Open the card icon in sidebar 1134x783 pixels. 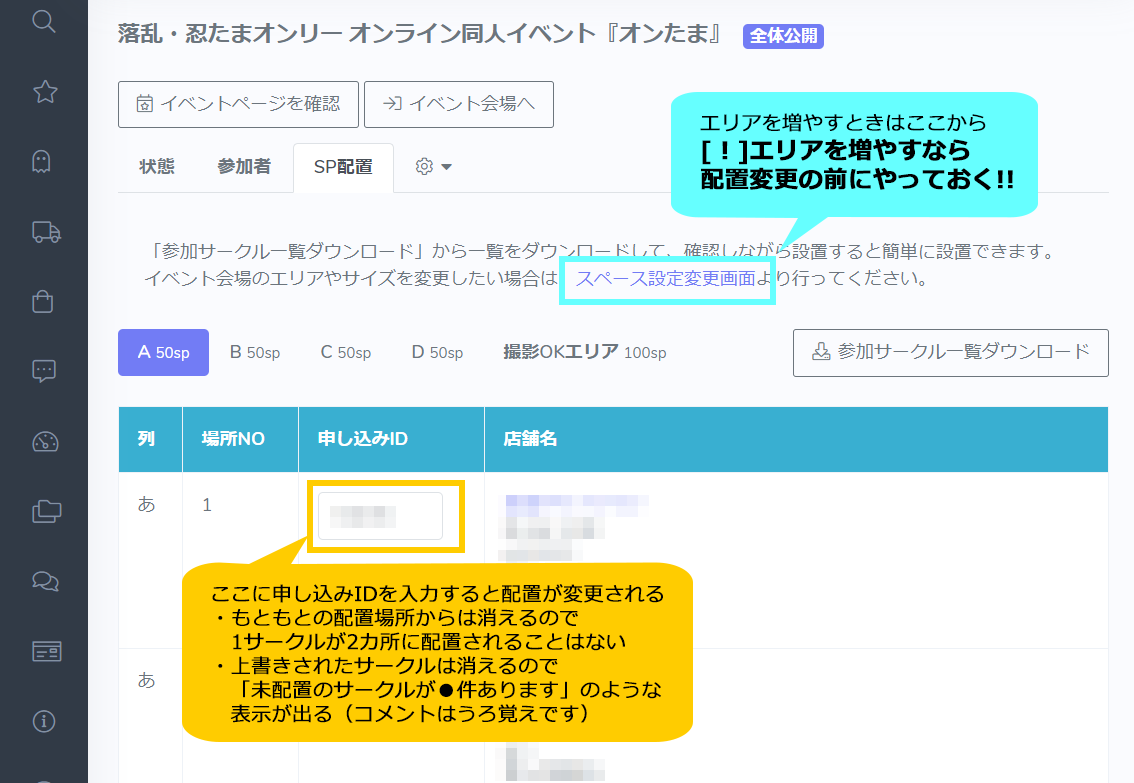[x=44, y=651]
